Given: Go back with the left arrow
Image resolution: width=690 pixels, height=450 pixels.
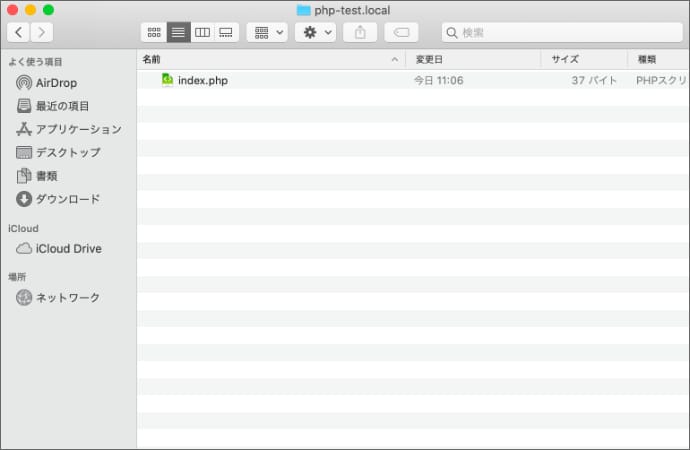Looking at the screenshot, I should click(19, 33).
